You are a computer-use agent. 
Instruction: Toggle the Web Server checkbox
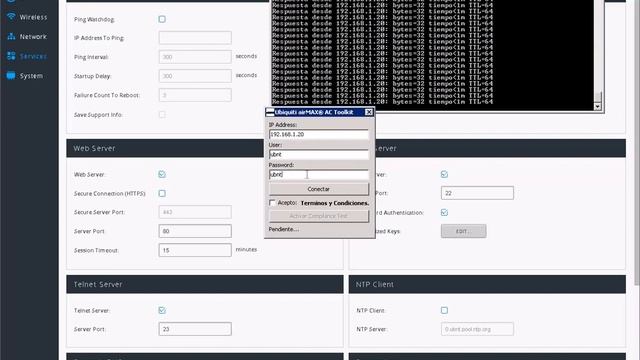click(x=162, y=174)
